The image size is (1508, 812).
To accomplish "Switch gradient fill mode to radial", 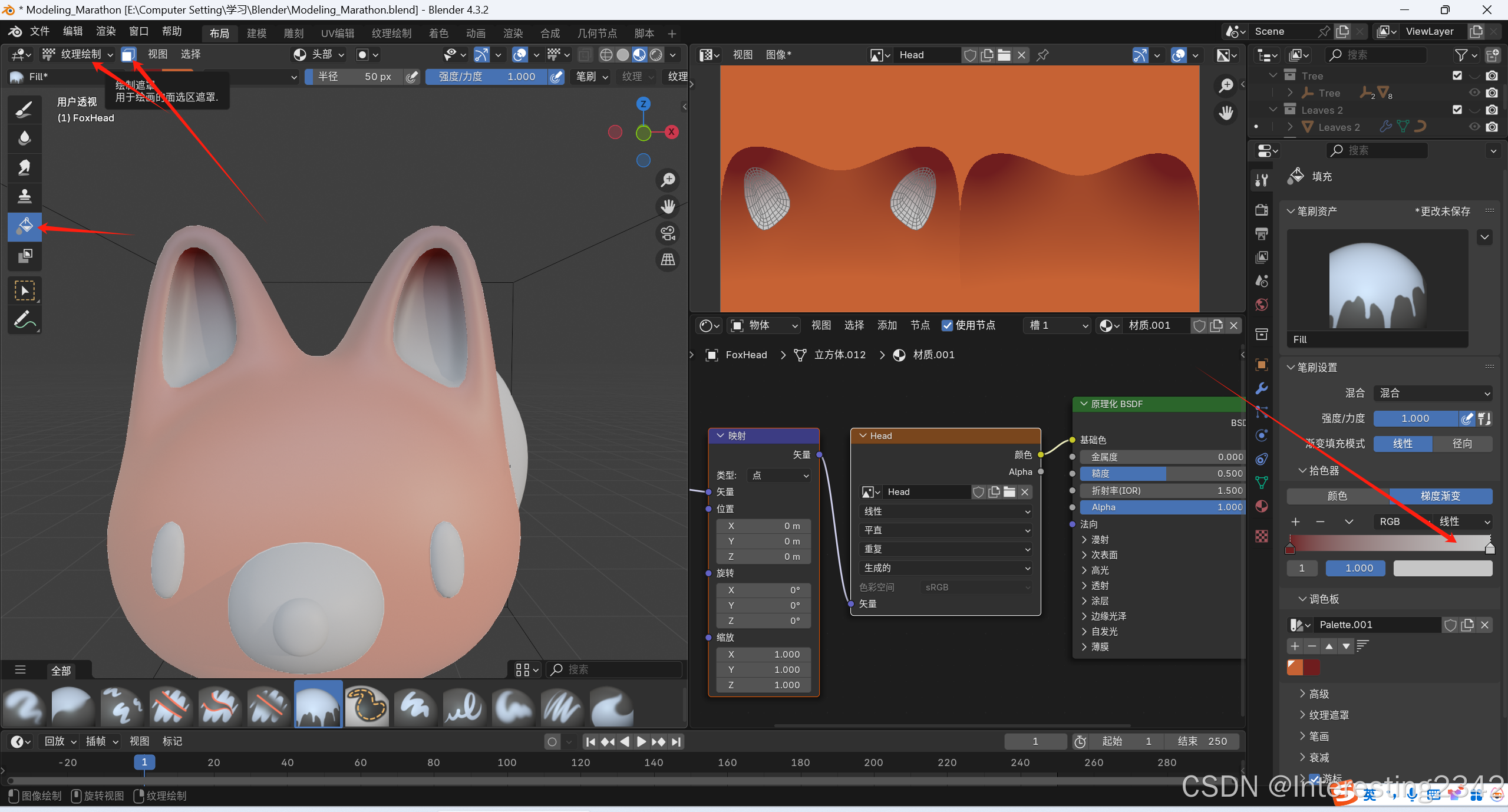I will (1461, 444).
